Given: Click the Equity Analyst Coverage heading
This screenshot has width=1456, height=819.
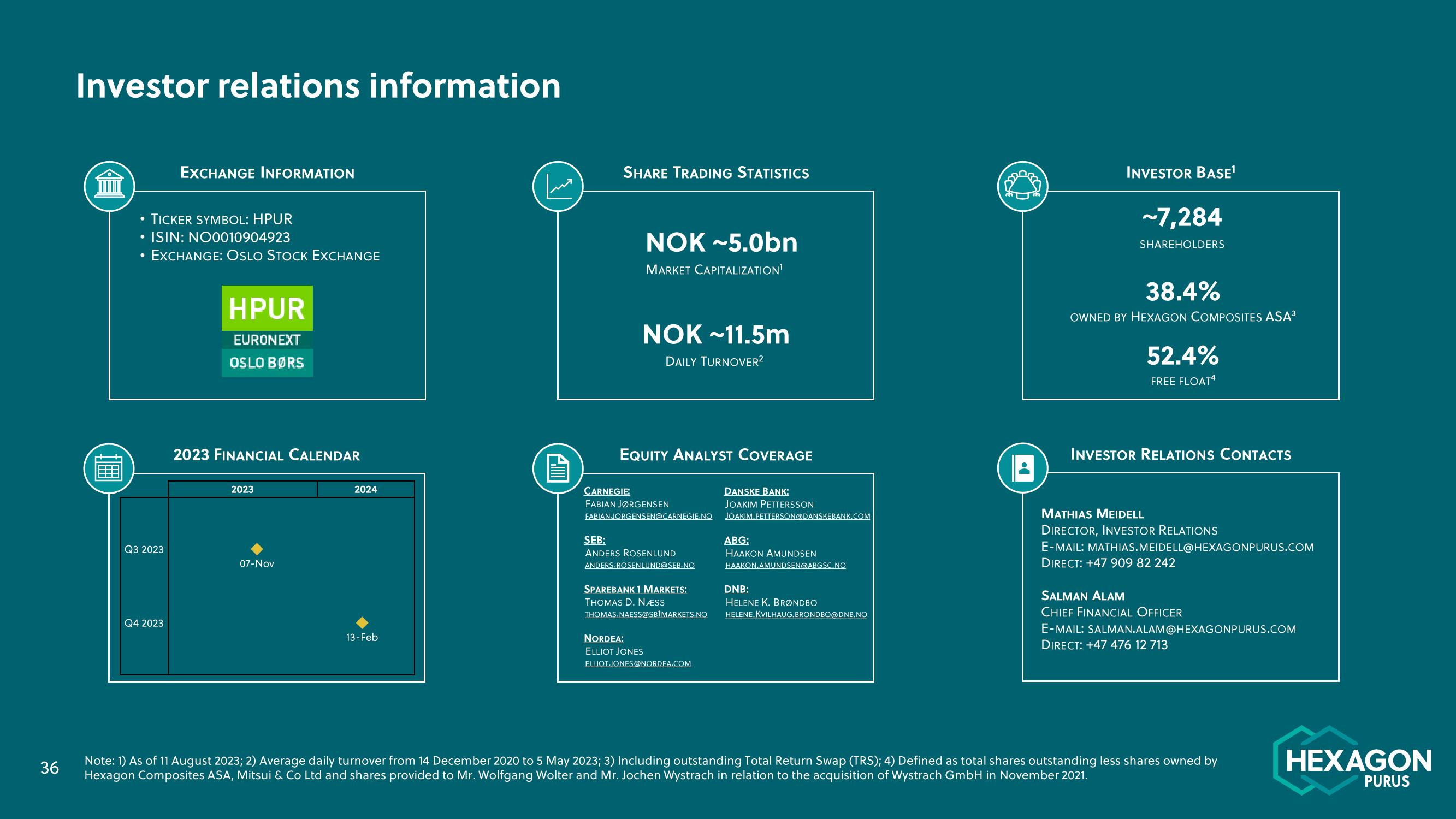Looking at the screenshot, I should click(716, 455).
